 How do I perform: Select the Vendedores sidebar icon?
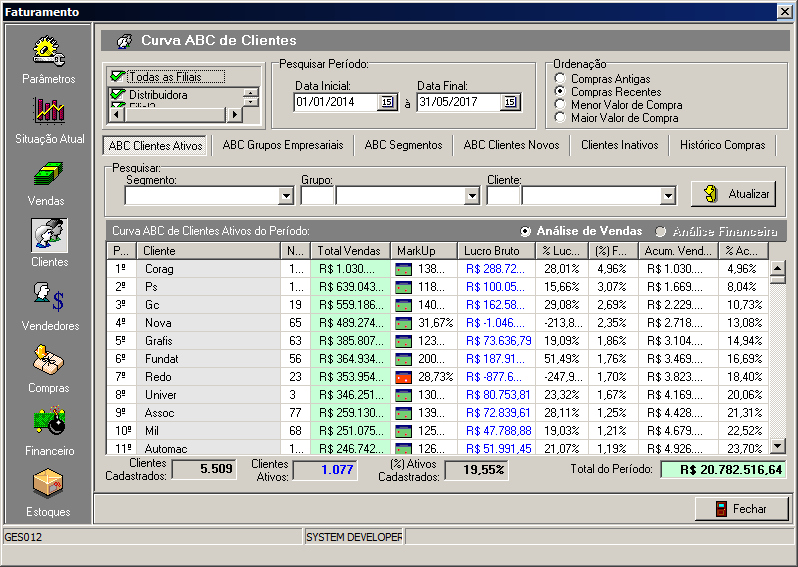[x=48, y=297]
